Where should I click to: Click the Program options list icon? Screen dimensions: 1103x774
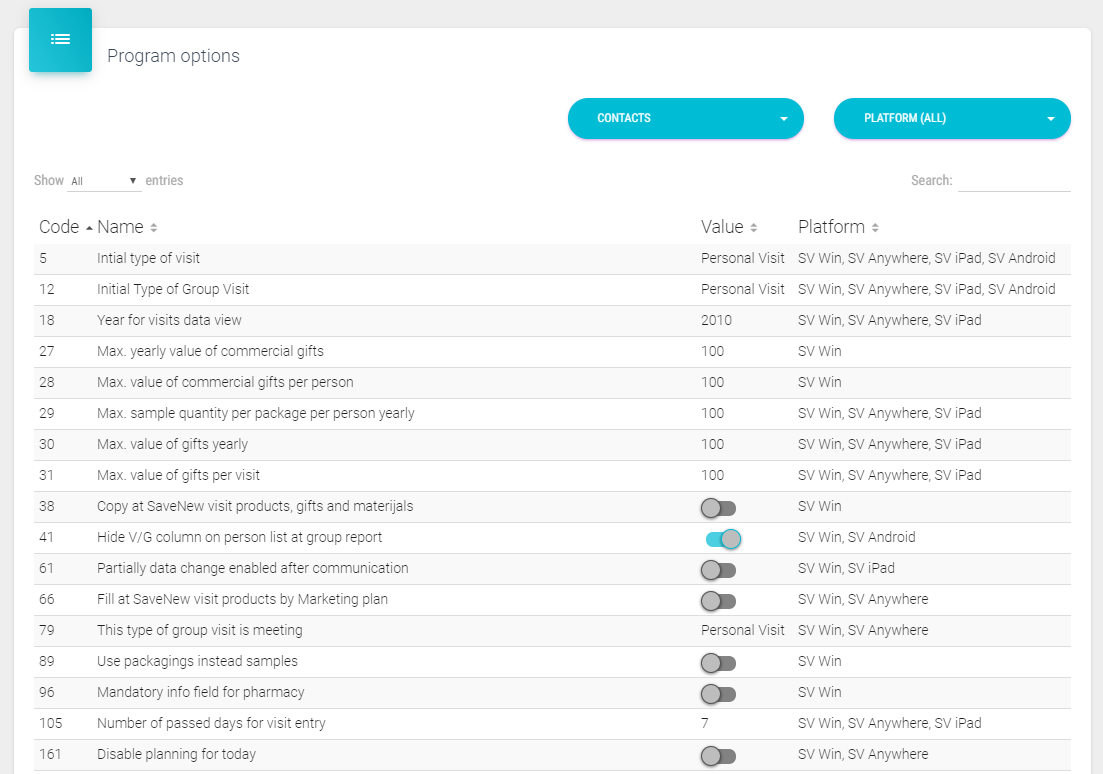tap(60, 40)
